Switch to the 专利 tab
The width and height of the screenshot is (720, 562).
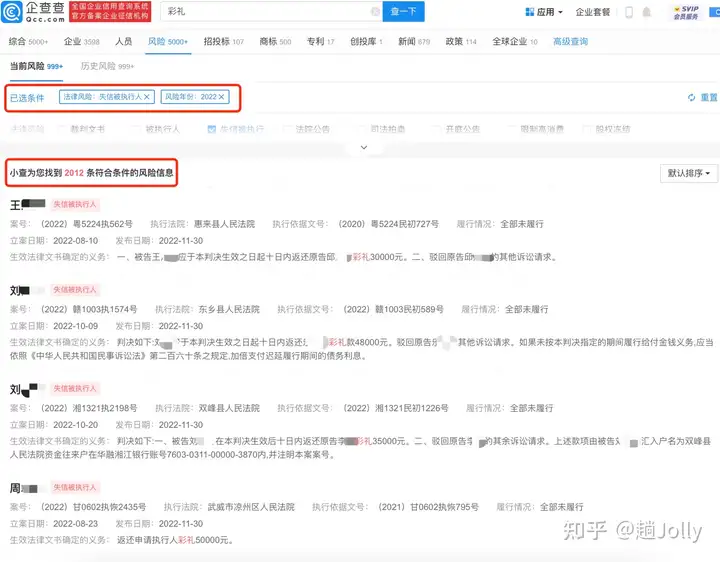coord(321,41)
